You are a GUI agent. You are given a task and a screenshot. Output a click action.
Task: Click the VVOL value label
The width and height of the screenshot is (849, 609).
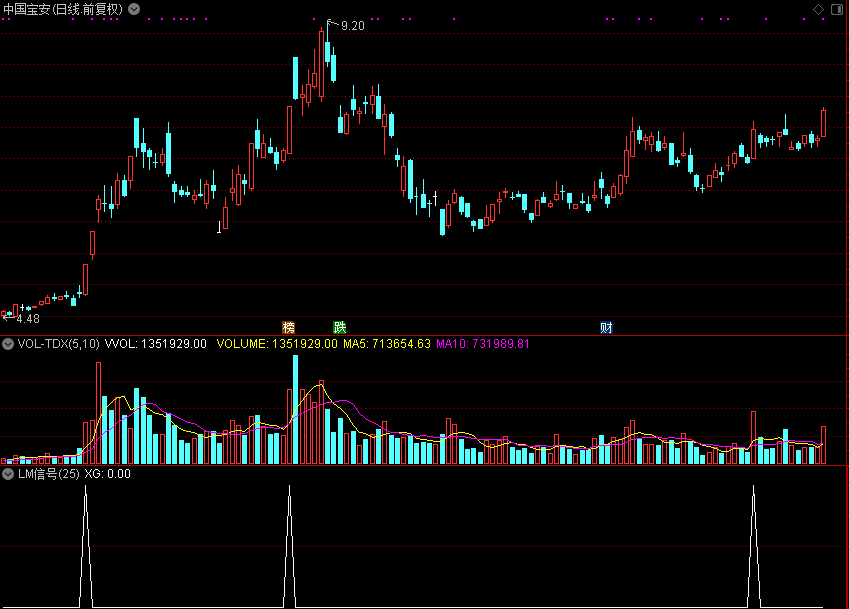coord(161,344)
